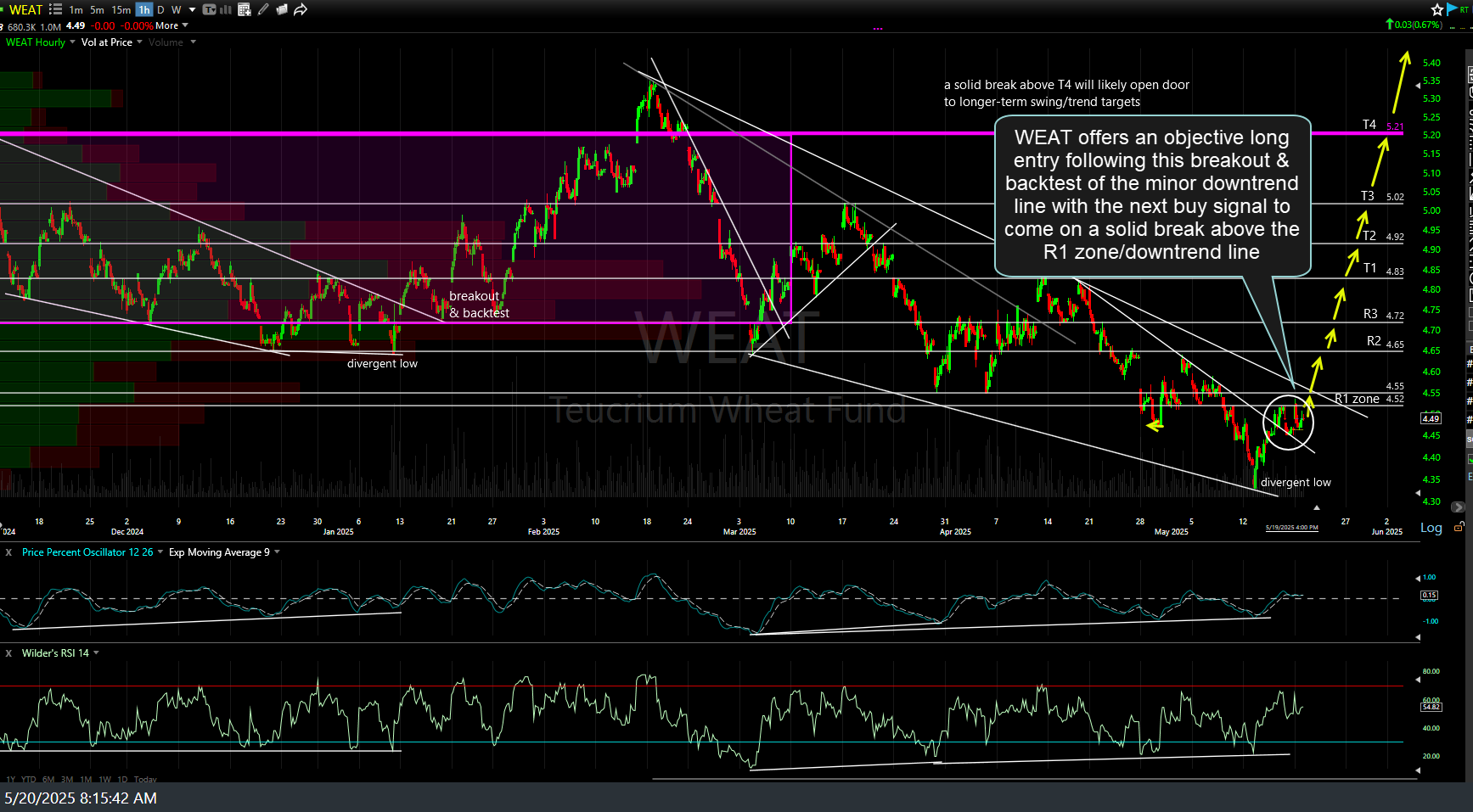
Task: Click the 'divergent low' label near May
Action: (1296, 483)
